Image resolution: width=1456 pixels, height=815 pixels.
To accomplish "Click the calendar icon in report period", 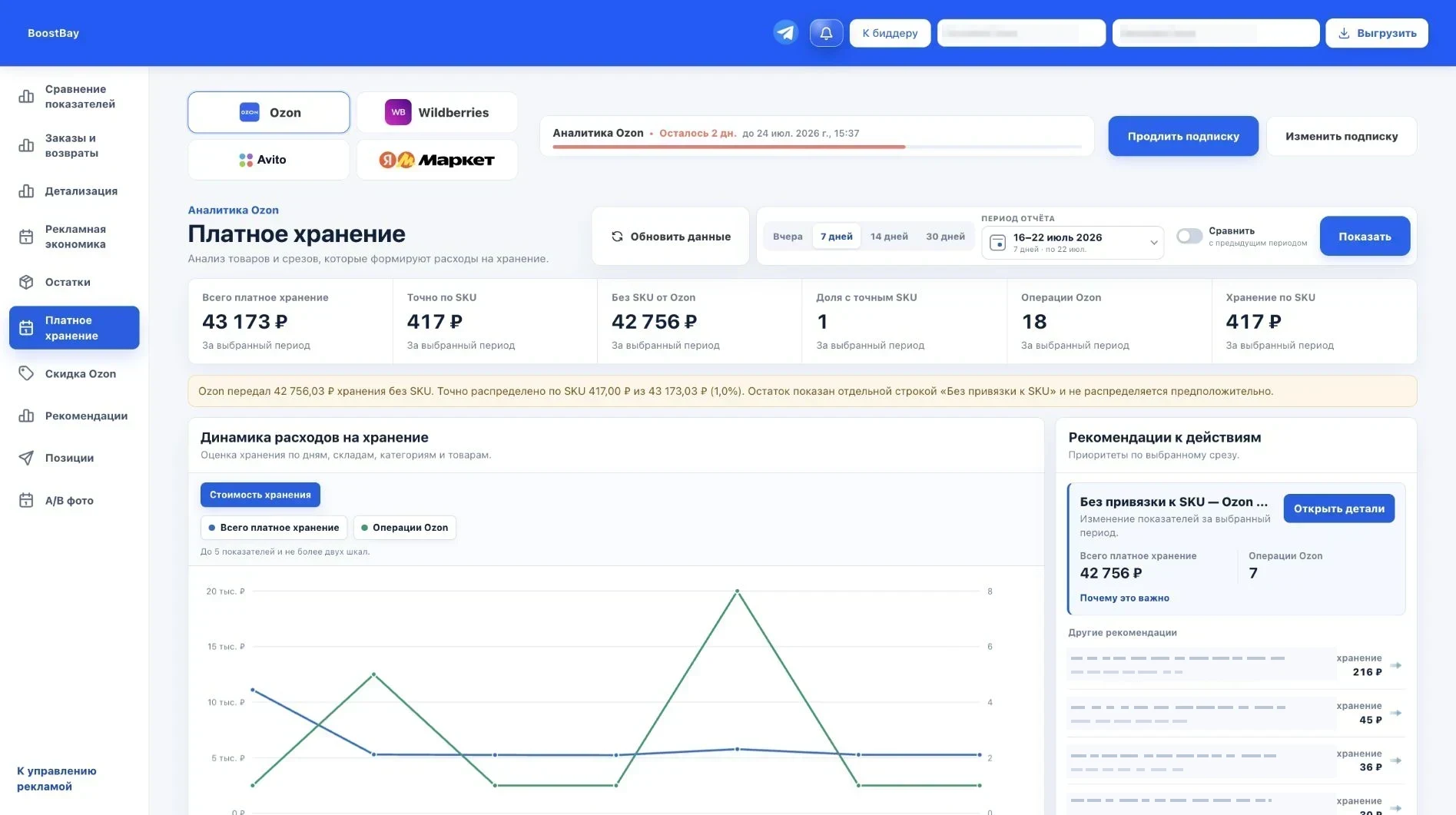I will point(997,243).
